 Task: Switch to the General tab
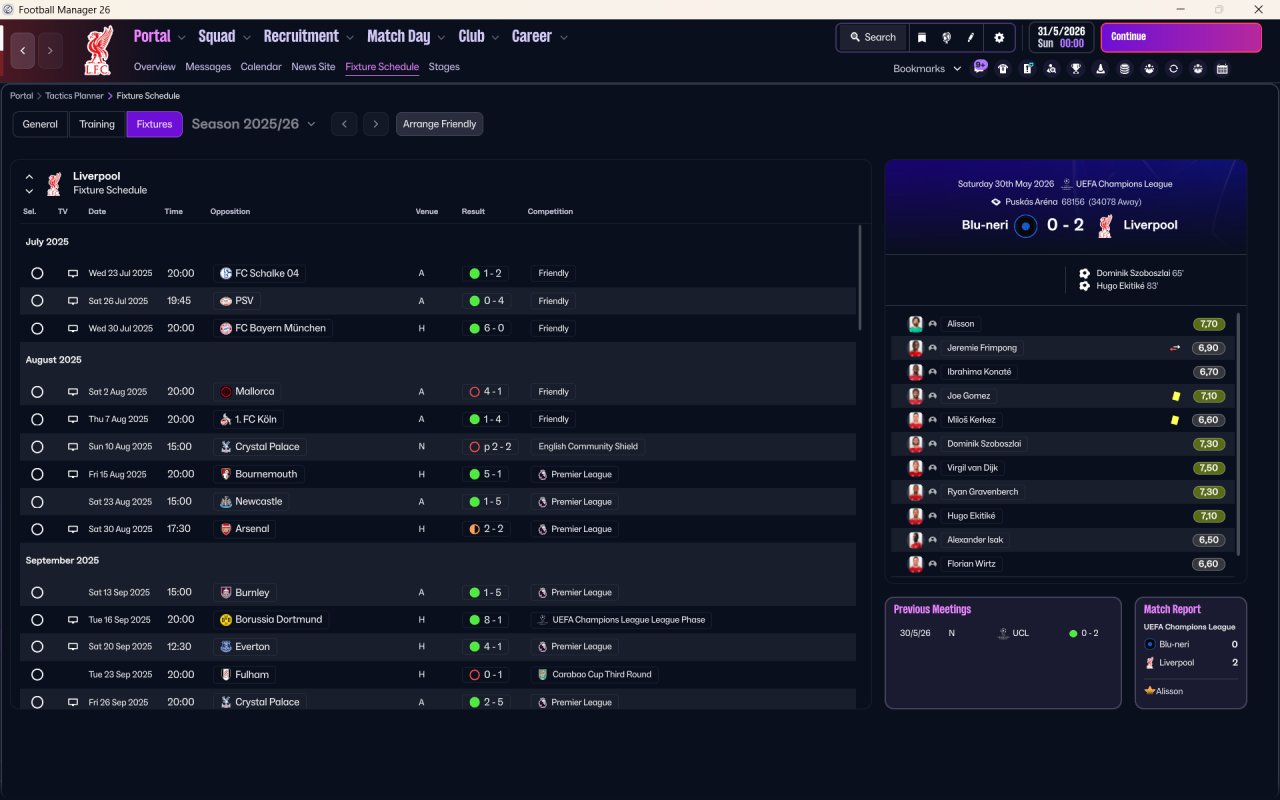point(40,124)
